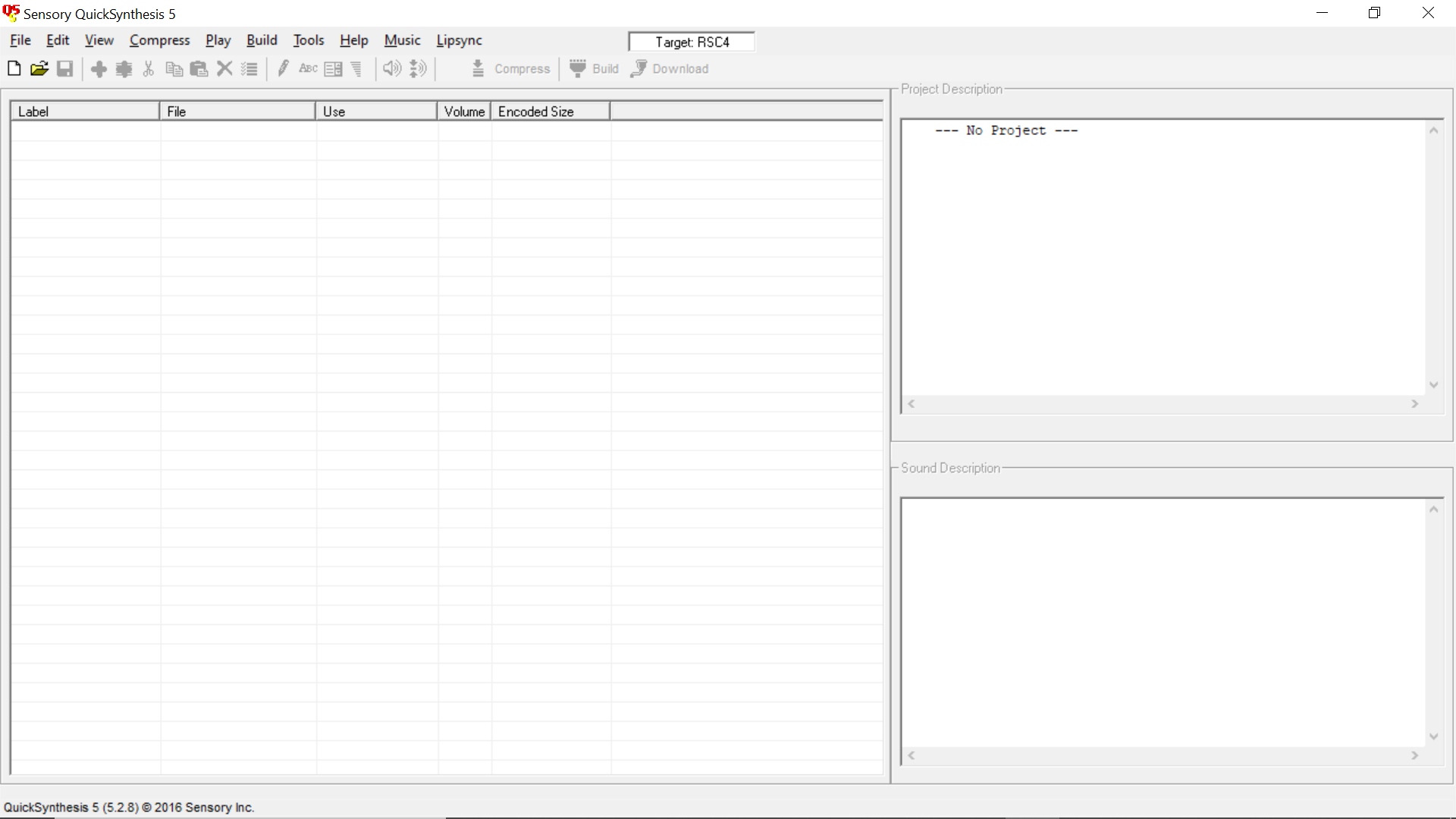Click the descending lines sort icon

point(357,69)
